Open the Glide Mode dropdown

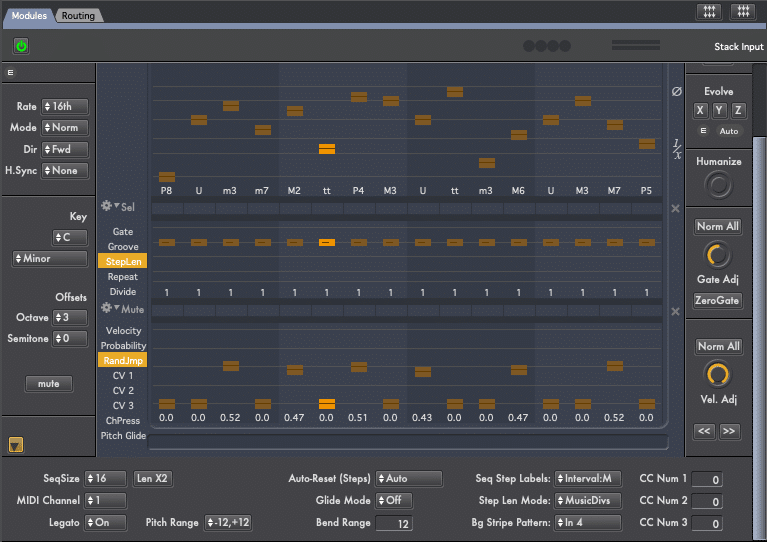point(394,500)
